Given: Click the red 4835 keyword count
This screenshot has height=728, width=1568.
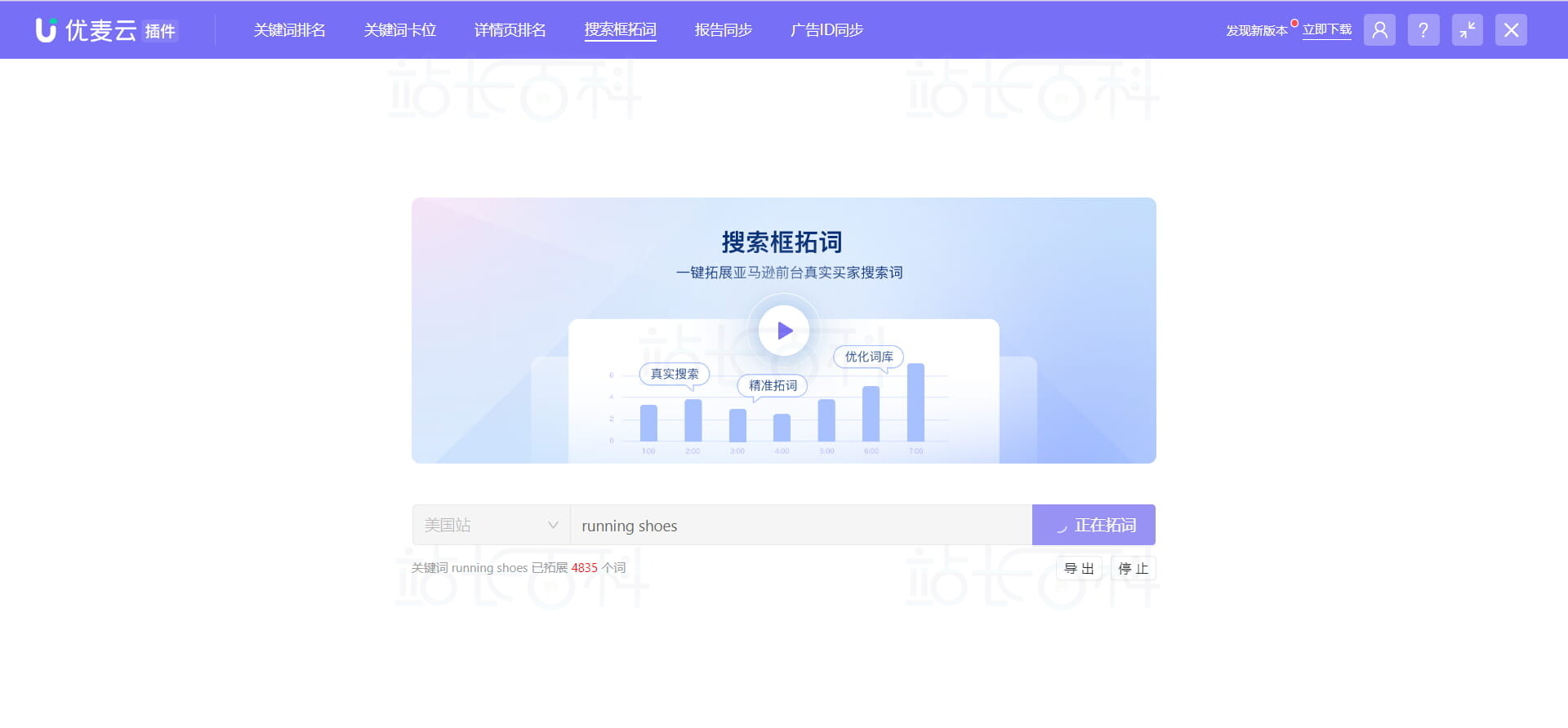Looking at the screenshot, I should (585, 568).
